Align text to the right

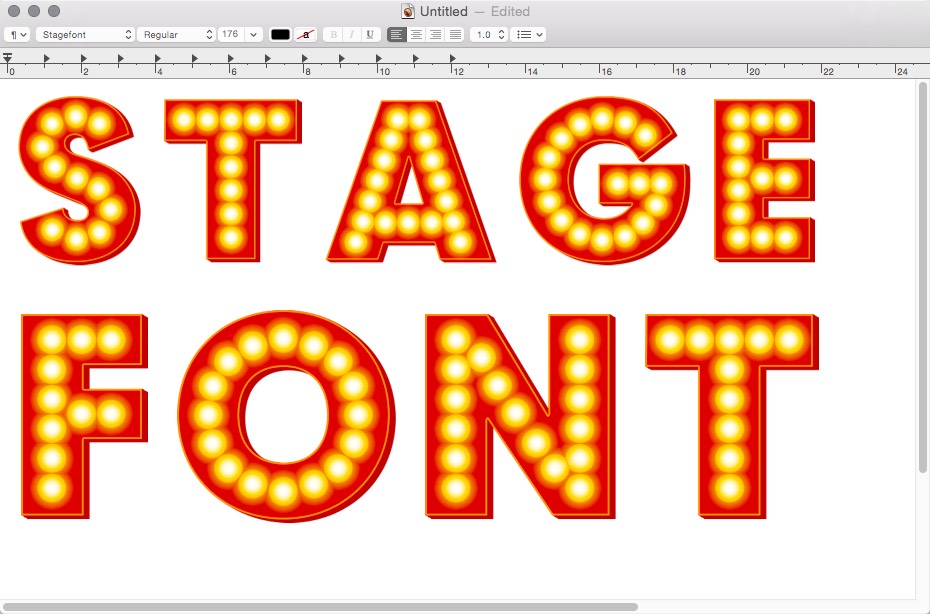[435, 34]
